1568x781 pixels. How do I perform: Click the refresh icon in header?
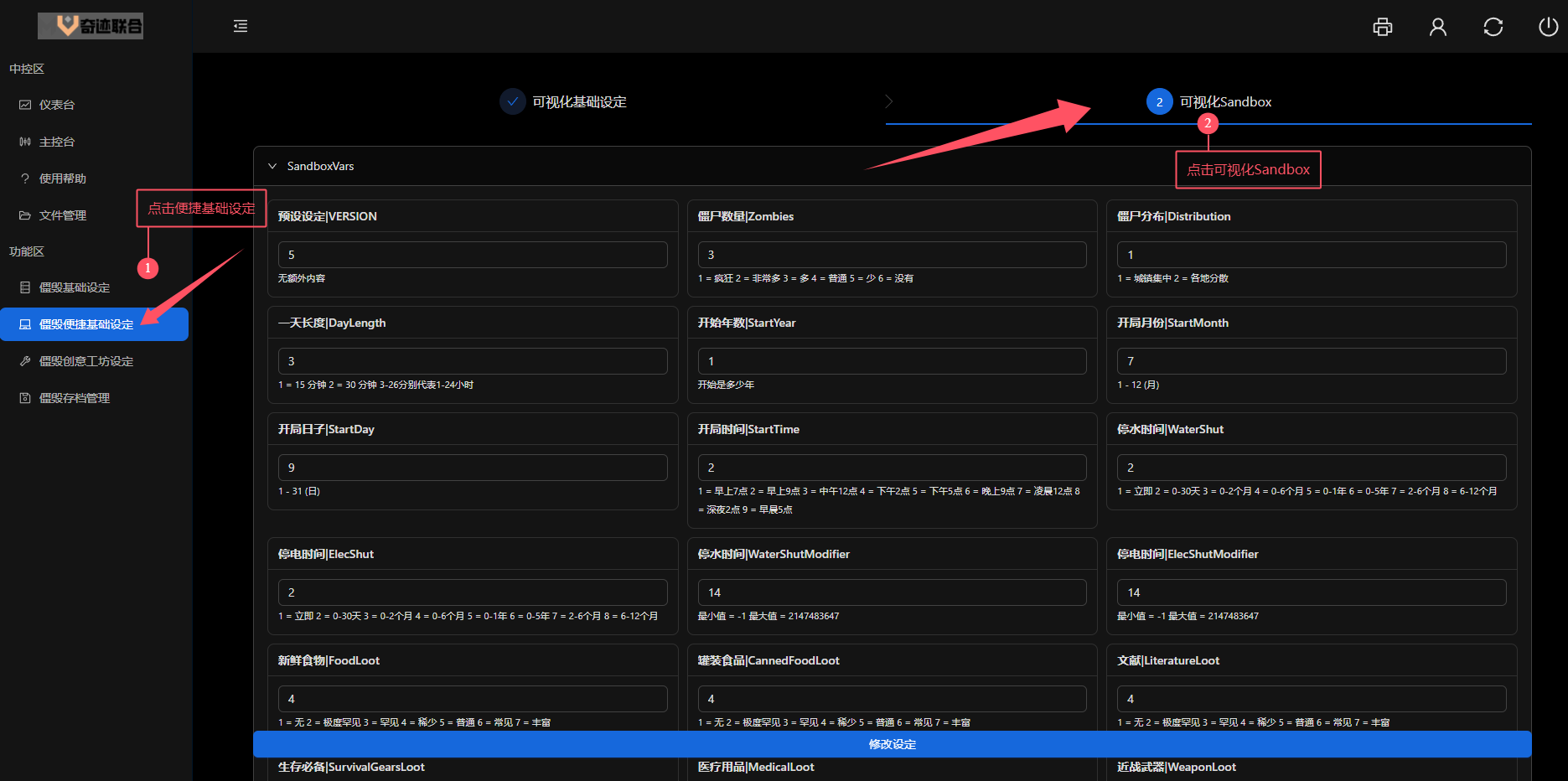click(1493, 27)
